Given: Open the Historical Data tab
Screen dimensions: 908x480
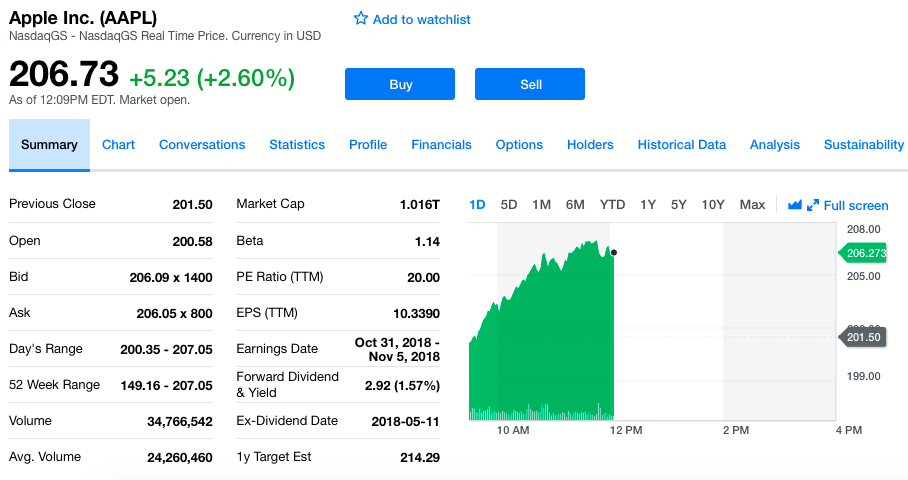Looking at the screenshot, I should (x=682, y=145).
